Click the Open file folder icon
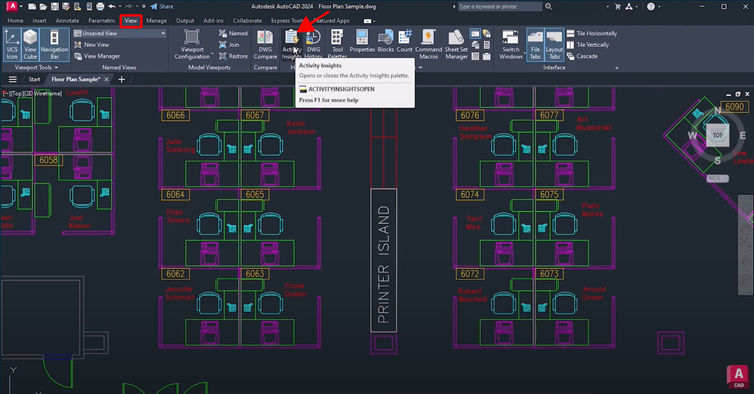 [x=43, y=7]
